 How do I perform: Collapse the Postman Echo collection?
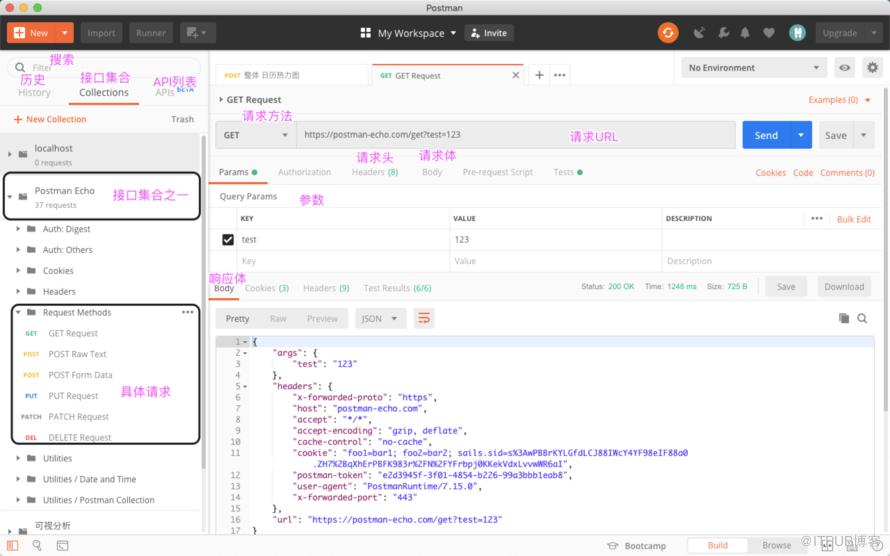pyautogui.click(x=10, y=197)
